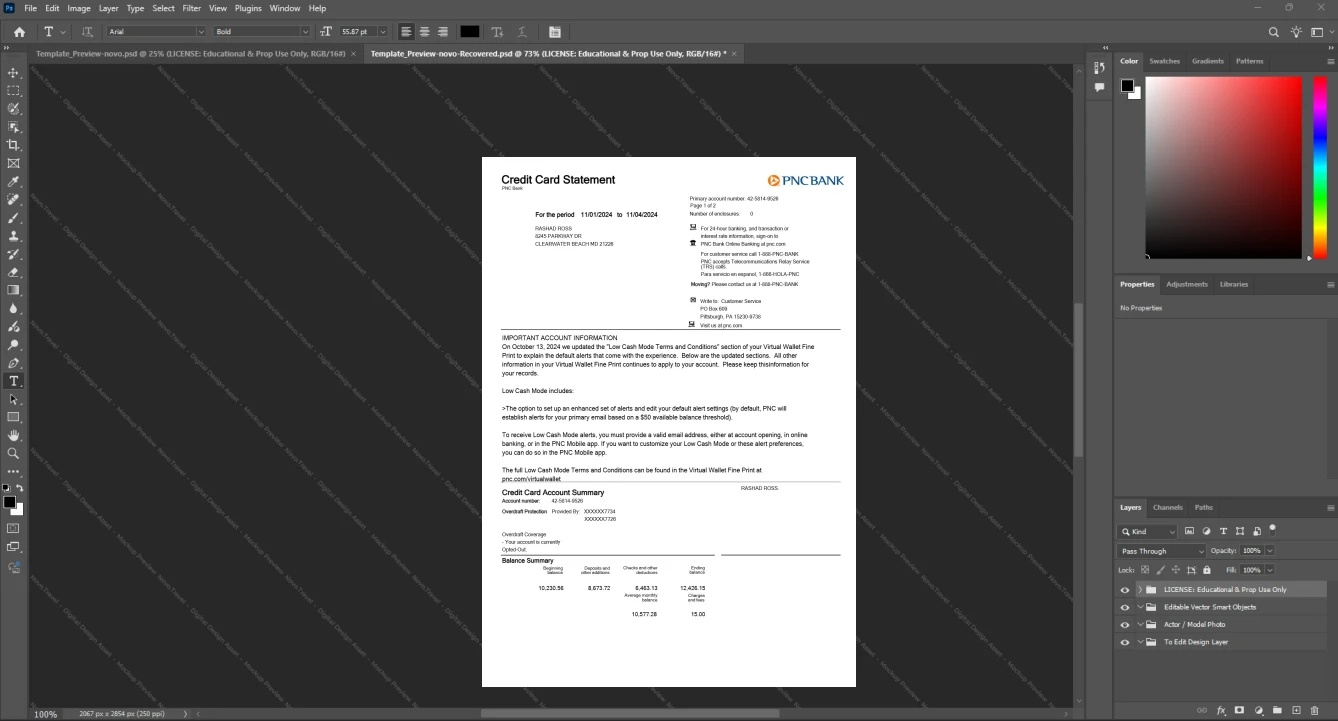Collapse the To Edit Design Layer group
Viewport: 1338px width, 721px height.
coord(1139,642)
